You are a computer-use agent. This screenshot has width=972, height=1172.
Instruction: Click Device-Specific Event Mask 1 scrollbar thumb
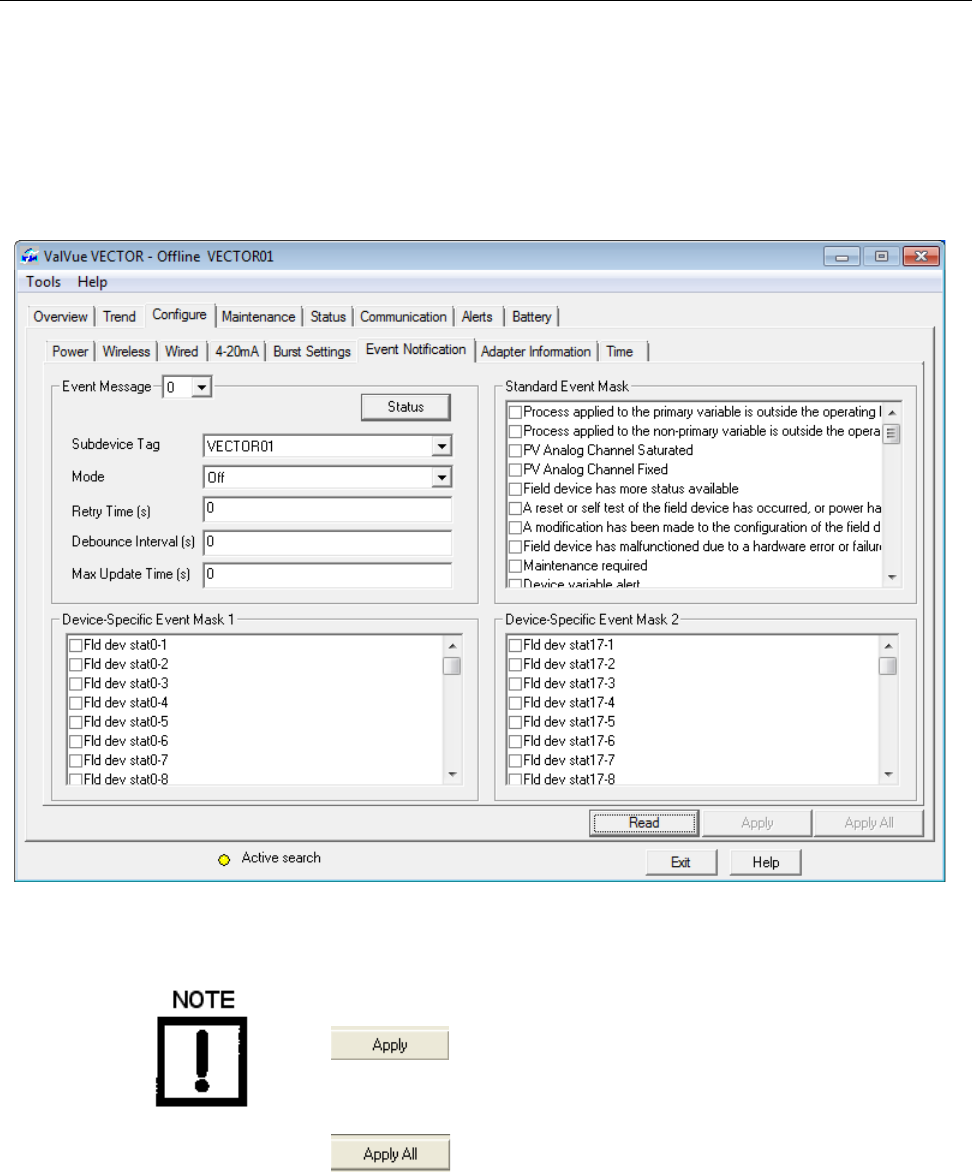[452, 665]
